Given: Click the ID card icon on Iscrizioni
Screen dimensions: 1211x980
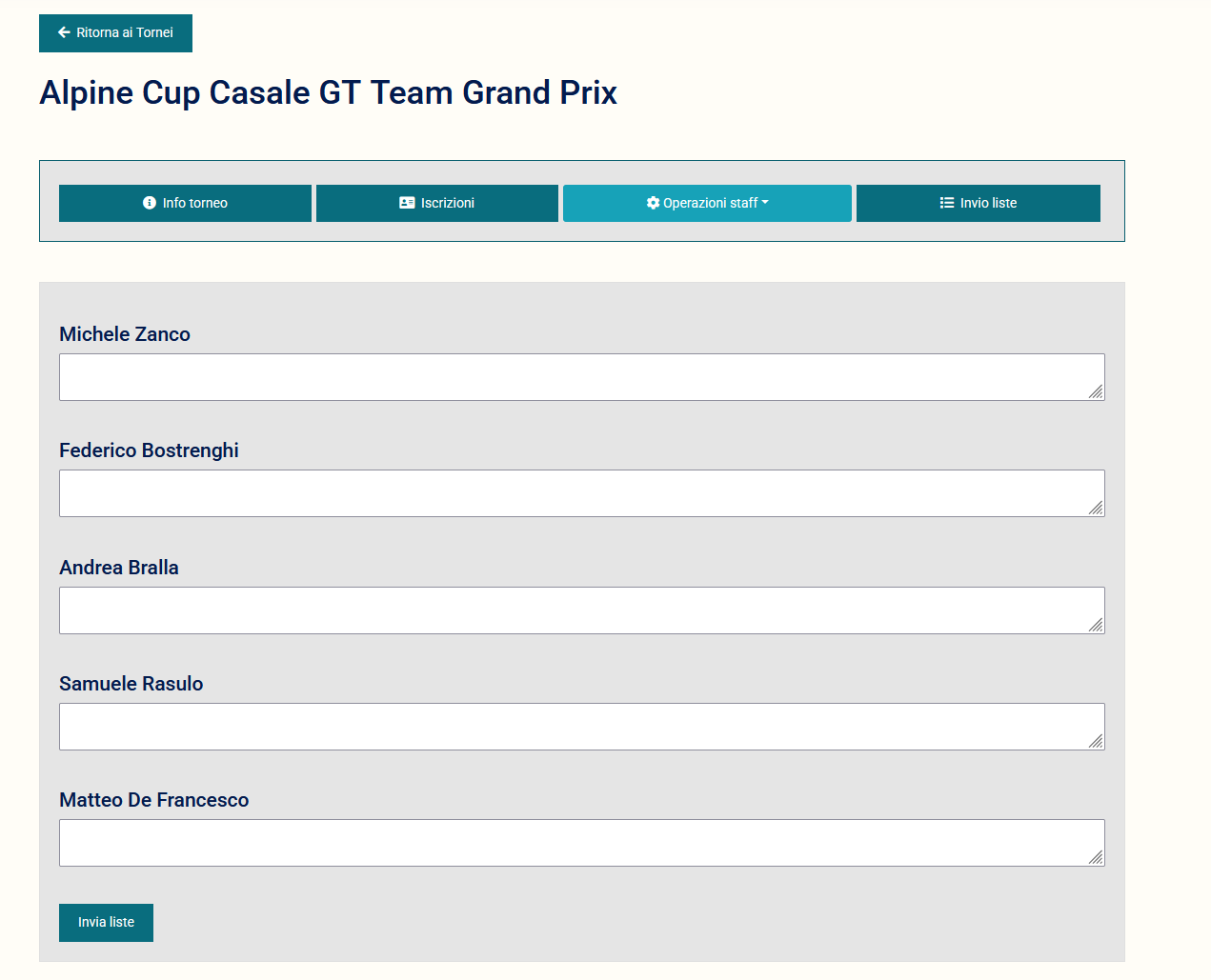Looking at the screenshot, I should 407,203.
